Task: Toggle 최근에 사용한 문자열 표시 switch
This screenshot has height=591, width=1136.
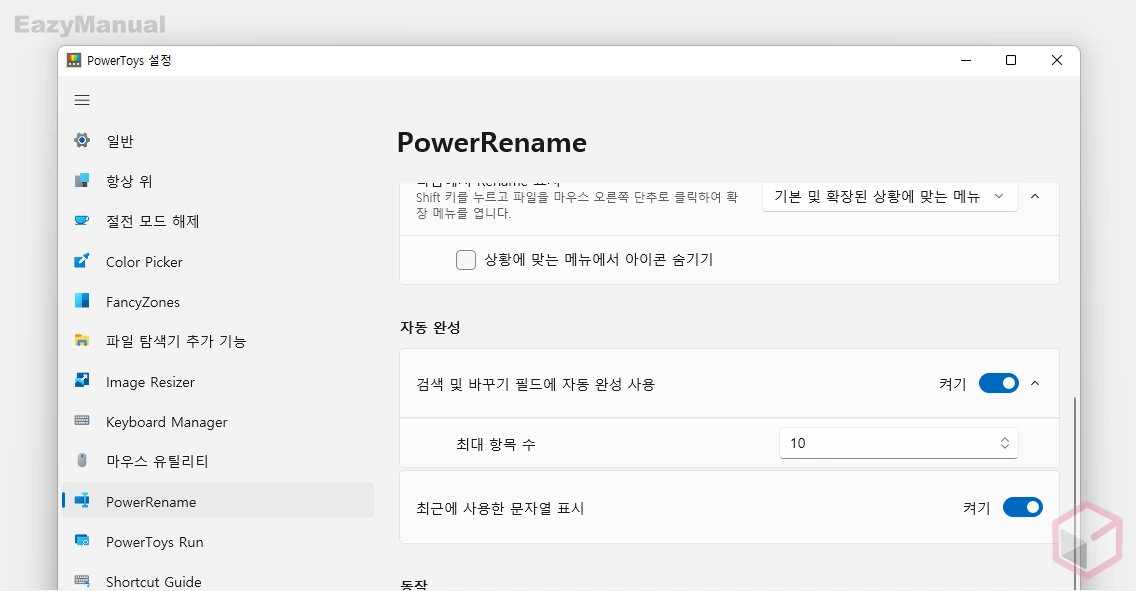Action: point(1022,507)
